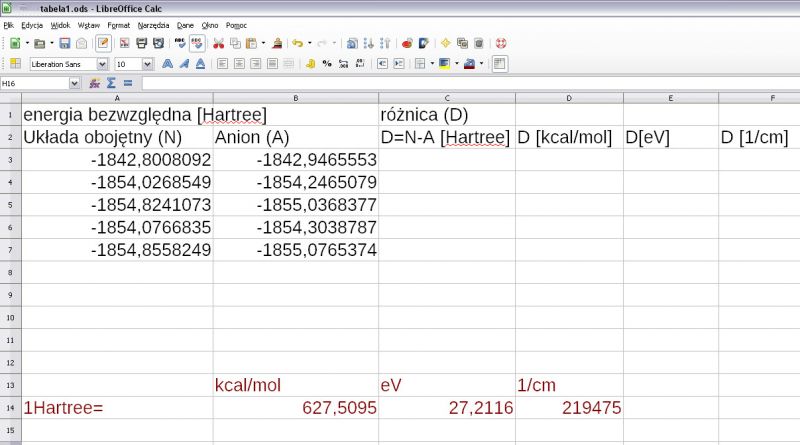
Task: Expand the font size 10 dropdown
Action: (148, 63)
